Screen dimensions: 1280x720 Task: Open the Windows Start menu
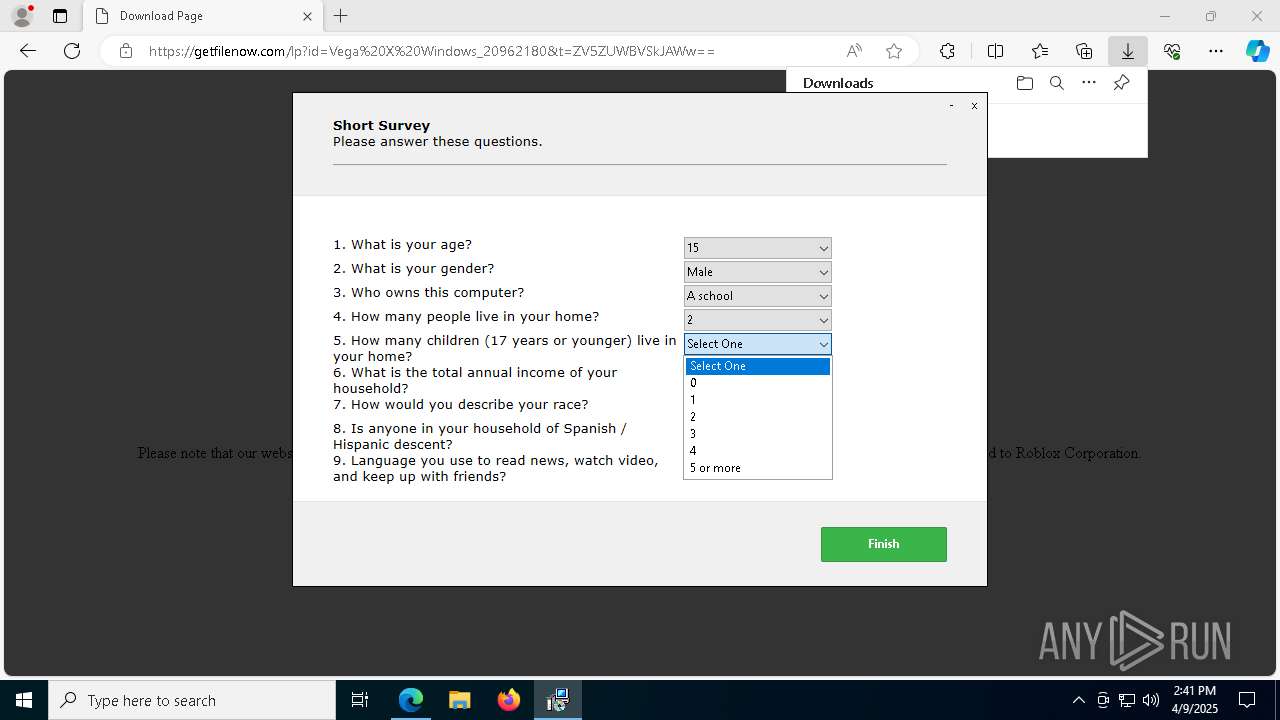pyautogui.click(x=24, y=700)
